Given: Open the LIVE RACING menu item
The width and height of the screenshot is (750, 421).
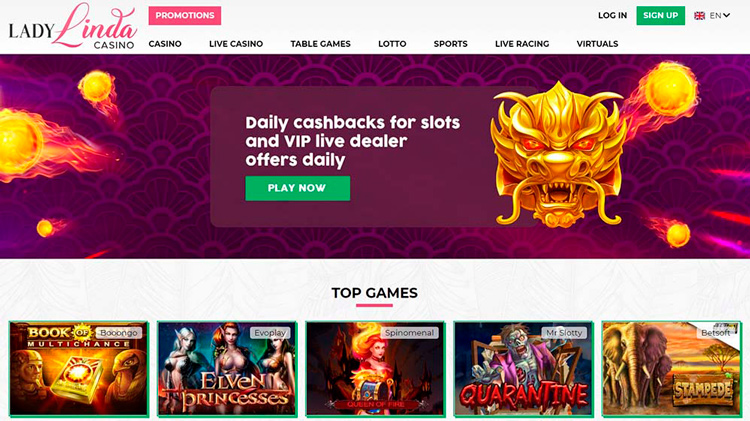Looking at the screenshot, I should point(522,44).
